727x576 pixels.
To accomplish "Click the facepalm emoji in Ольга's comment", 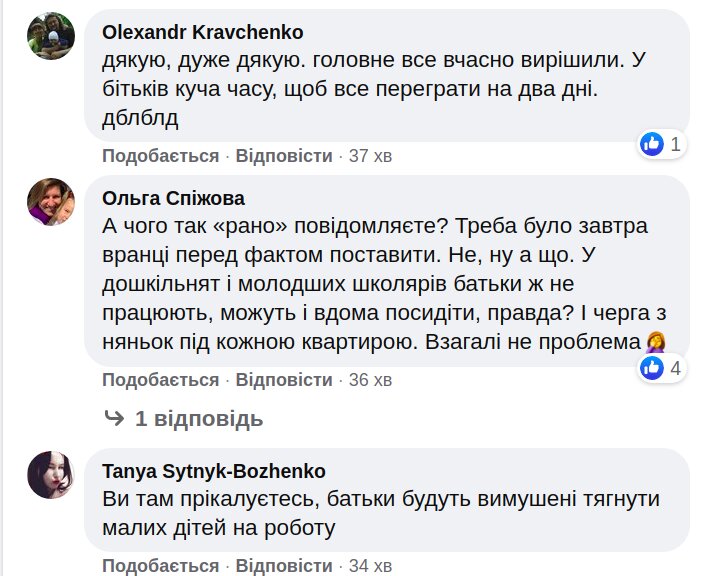I will pos(657,342).
